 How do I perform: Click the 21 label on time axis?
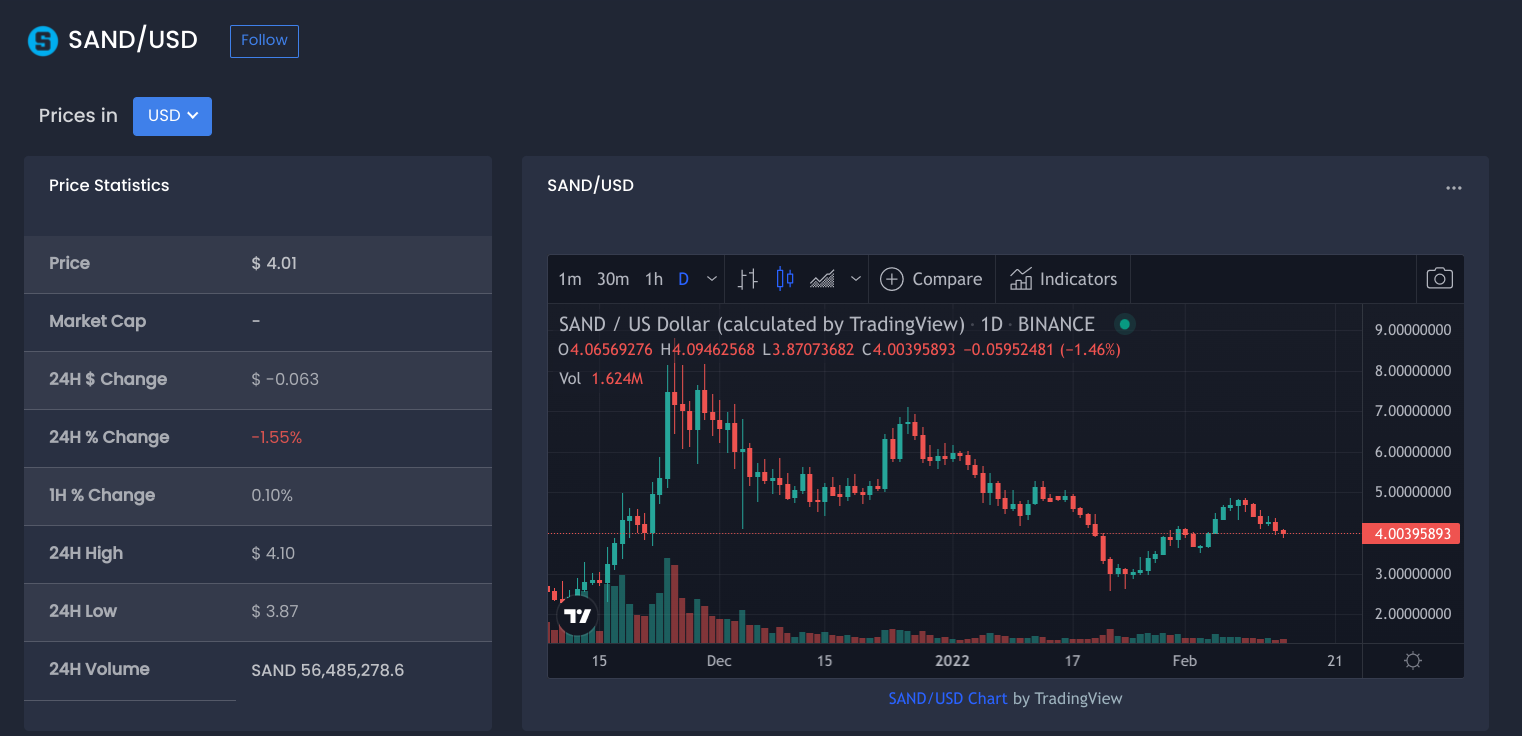coord(1334,661)
